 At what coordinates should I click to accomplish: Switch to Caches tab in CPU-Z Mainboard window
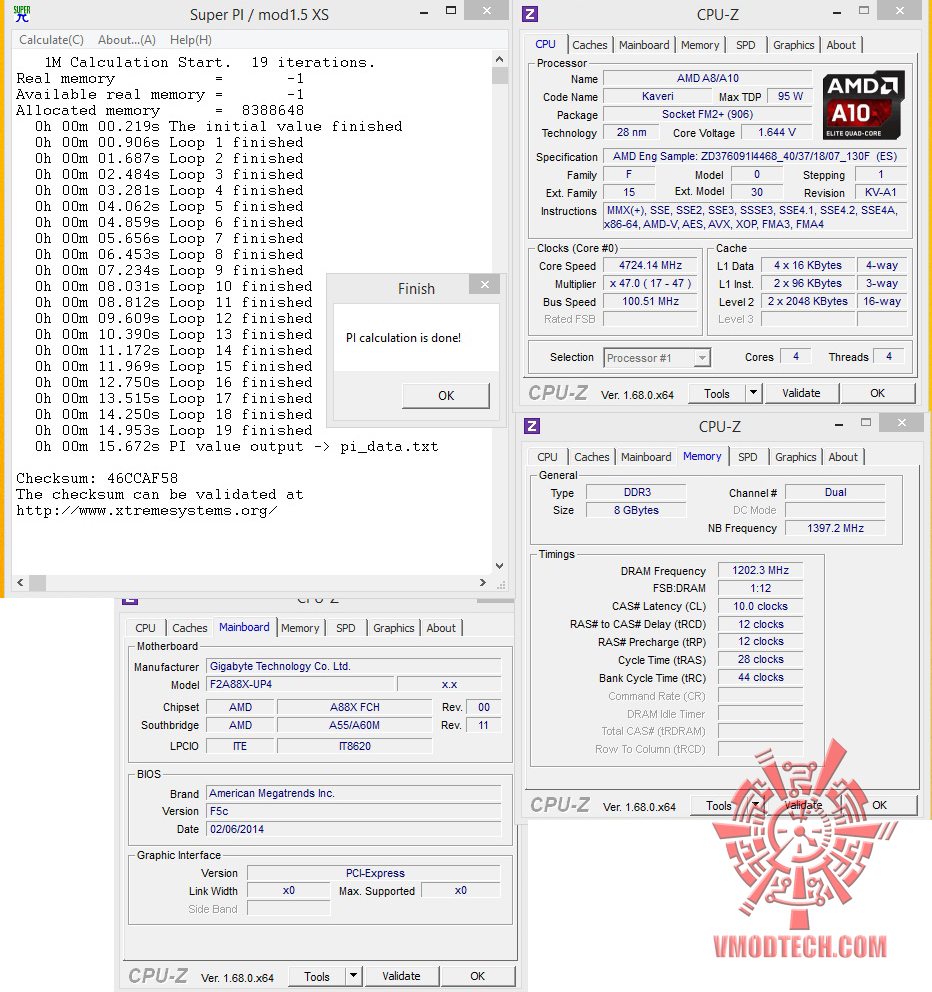(x=190, y=628)
